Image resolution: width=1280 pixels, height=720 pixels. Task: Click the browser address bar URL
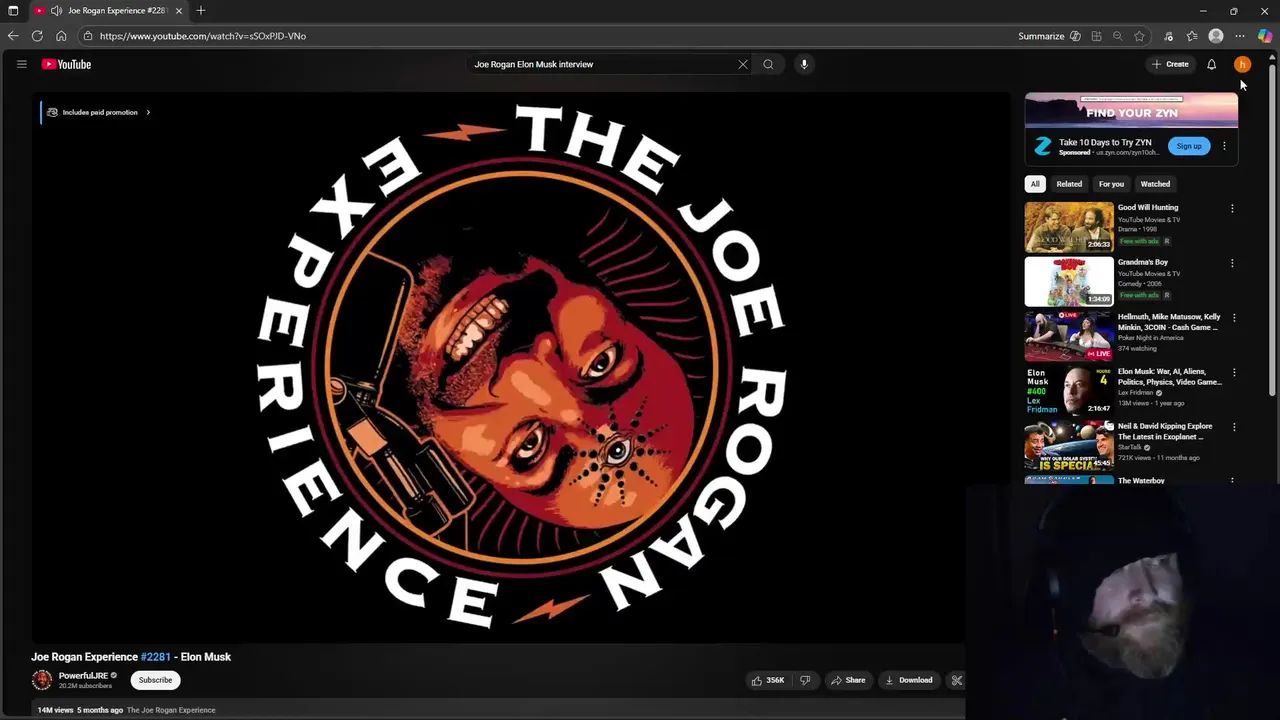coord(203,36)
